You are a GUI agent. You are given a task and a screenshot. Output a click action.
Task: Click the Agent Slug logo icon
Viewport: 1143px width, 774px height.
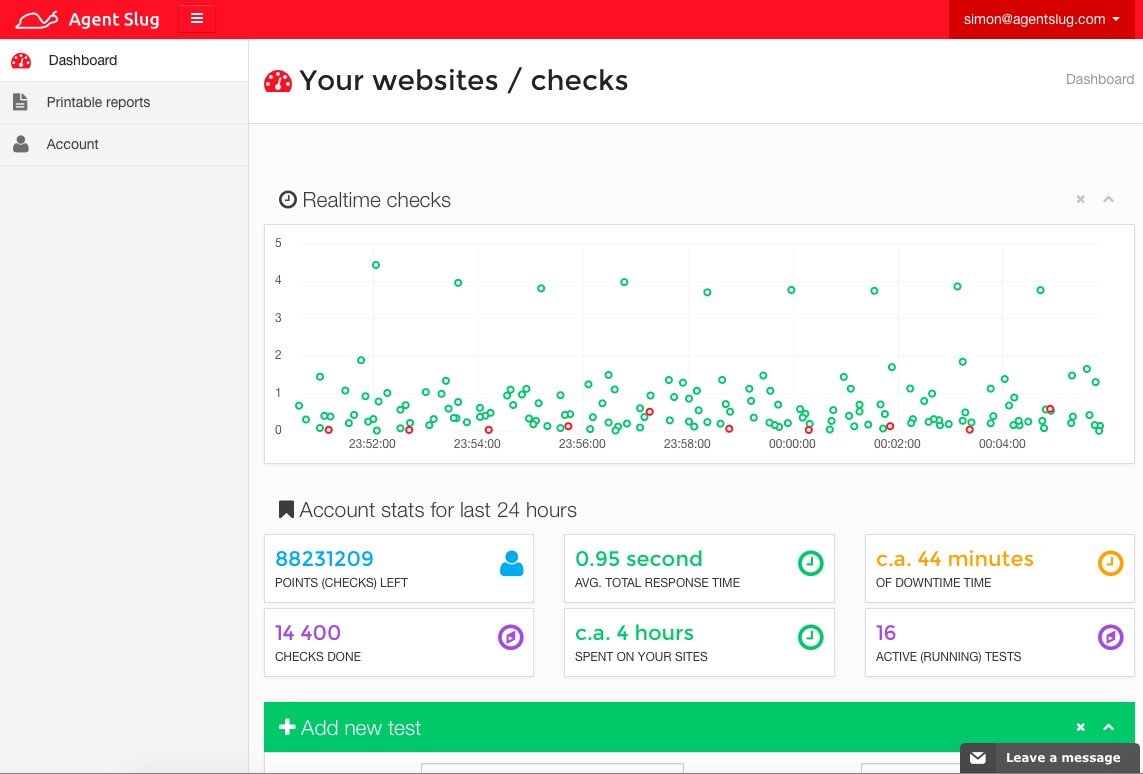click(x=36, y=20)
